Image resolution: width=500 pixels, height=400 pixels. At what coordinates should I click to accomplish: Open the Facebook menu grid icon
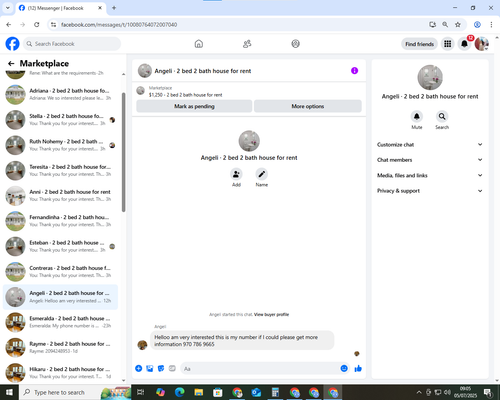tap(448, 44)
